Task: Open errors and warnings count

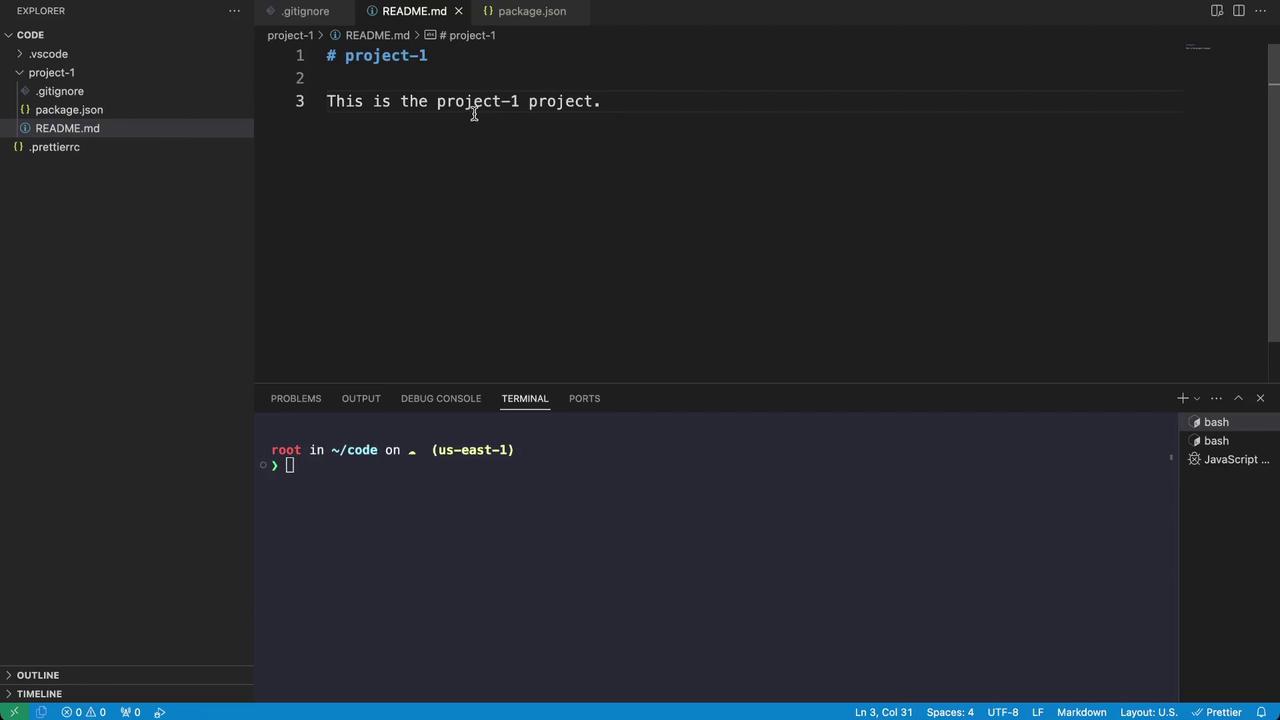Action: click(x=83, y=712)
